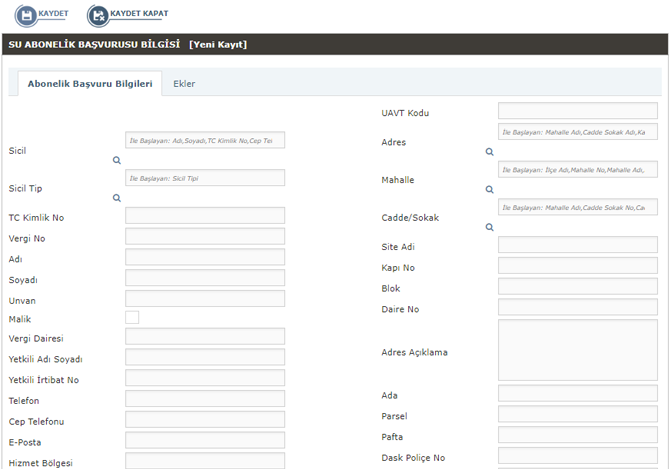
Task: Click the TC Kimlik No input field
Action: click(x=204, y=216)
